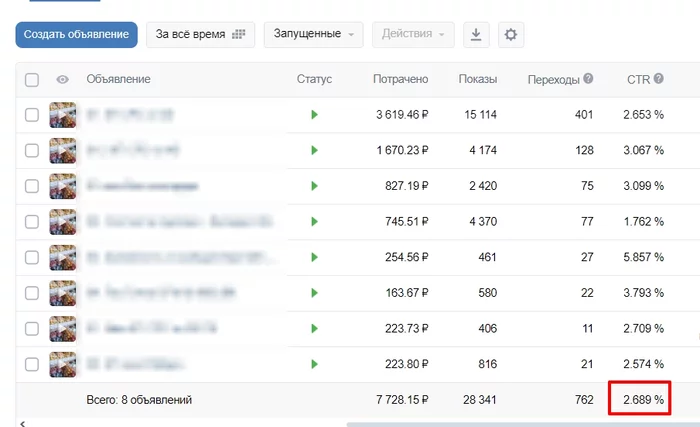Open the За всё время date range picker

[x=200, y=34]
